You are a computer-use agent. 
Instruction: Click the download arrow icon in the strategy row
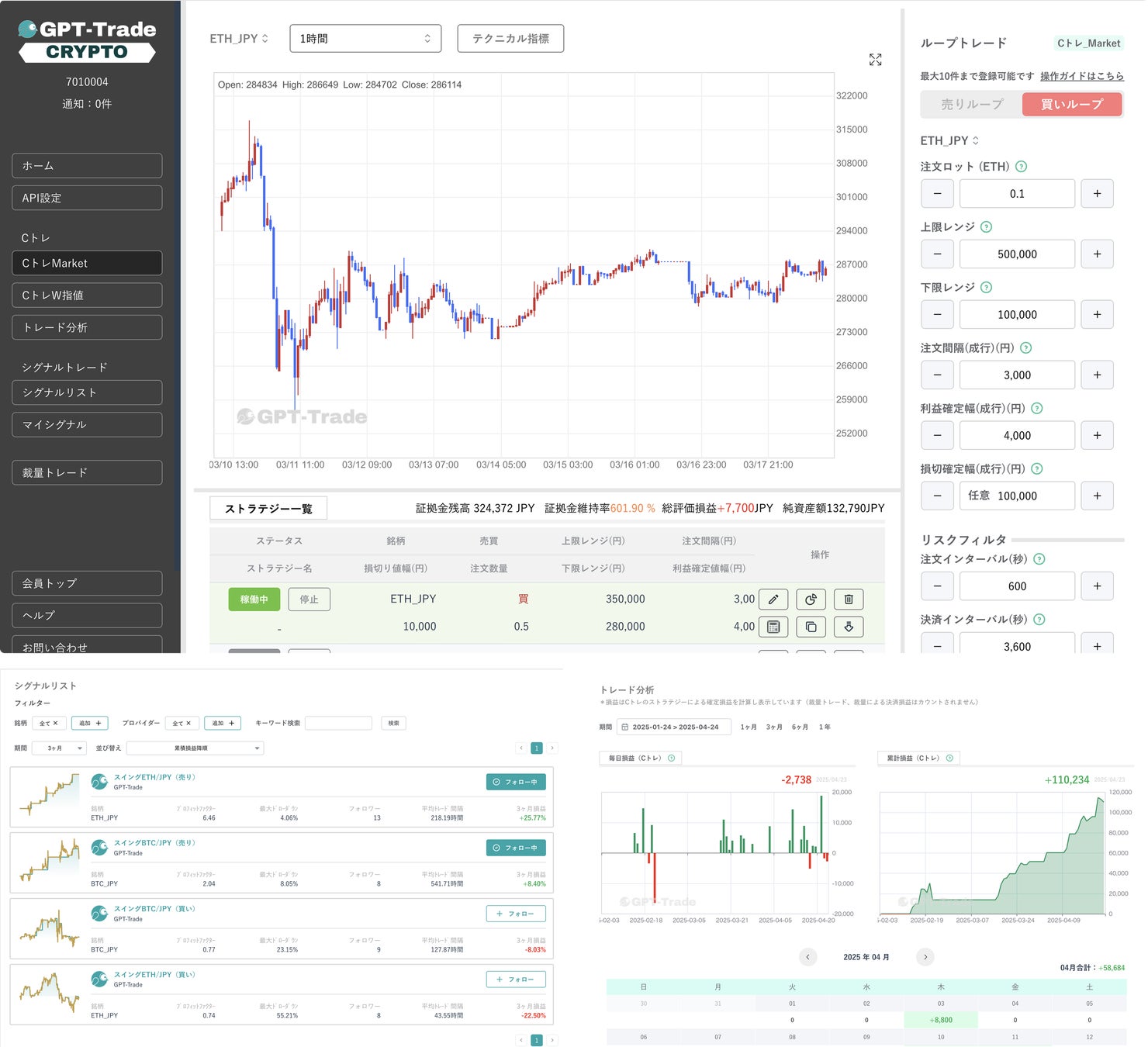coord(849,627)
